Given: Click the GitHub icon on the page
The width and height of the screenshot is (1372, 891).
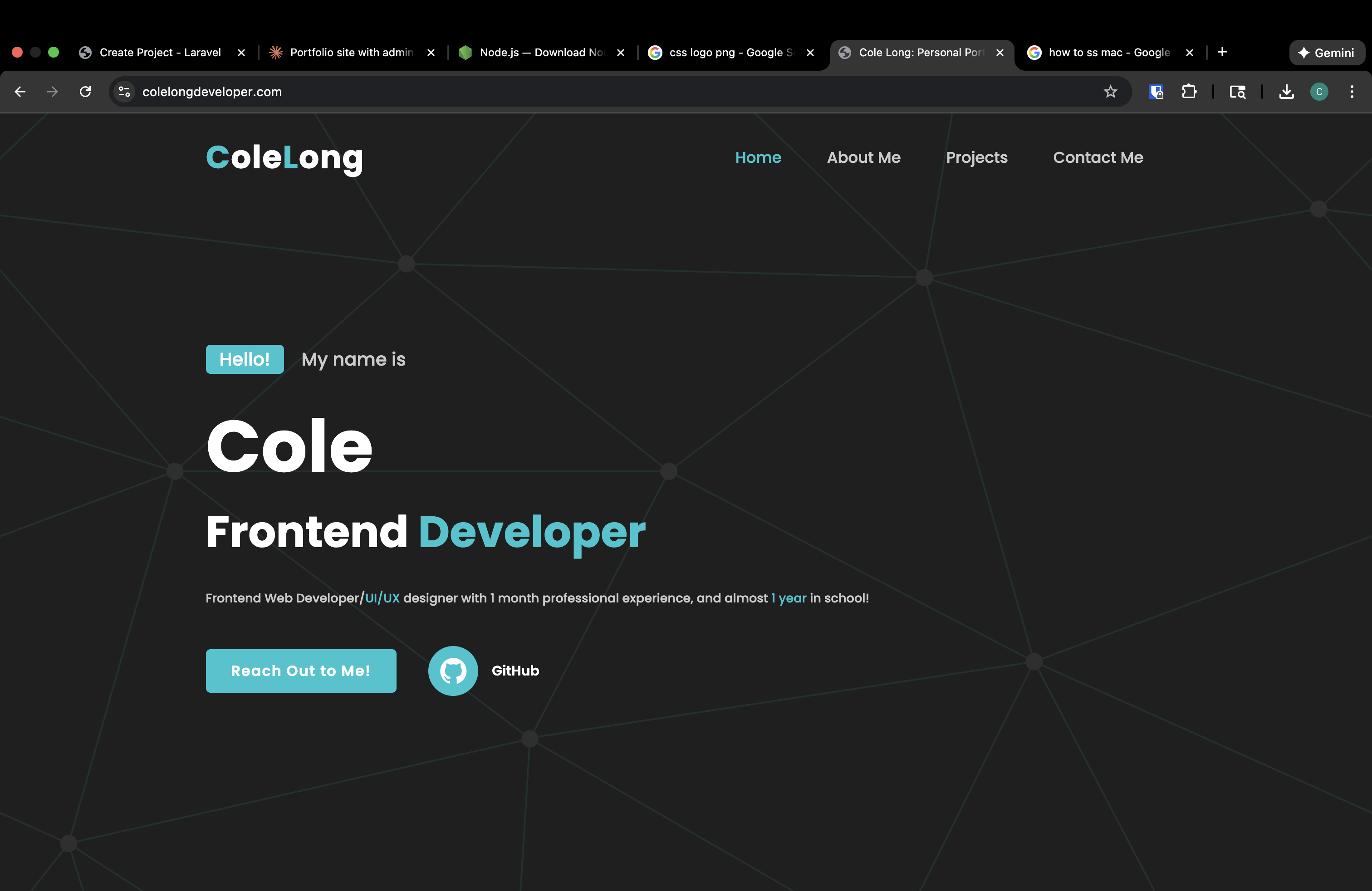Looking at the screenshot, I should (x=453, y=670).
